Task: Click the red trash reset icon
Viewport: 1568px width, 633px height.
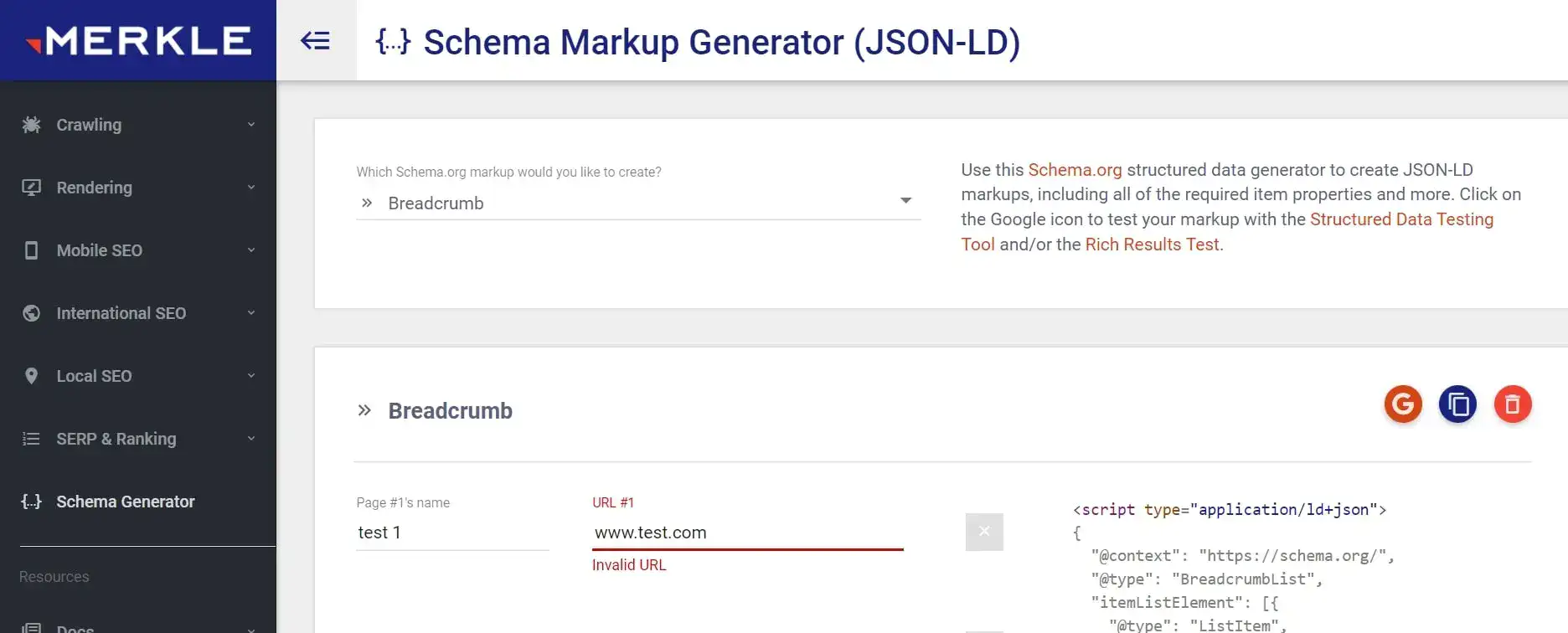Action: coord(1512,404)
